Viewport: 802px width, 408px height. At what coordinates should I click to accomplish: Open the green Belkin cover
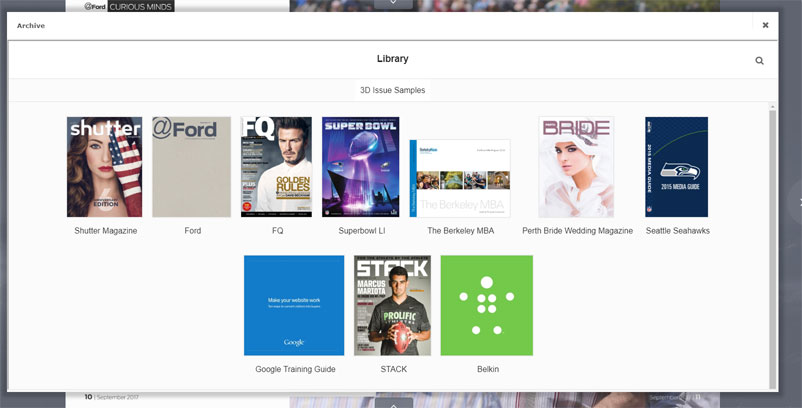(487, 305)
